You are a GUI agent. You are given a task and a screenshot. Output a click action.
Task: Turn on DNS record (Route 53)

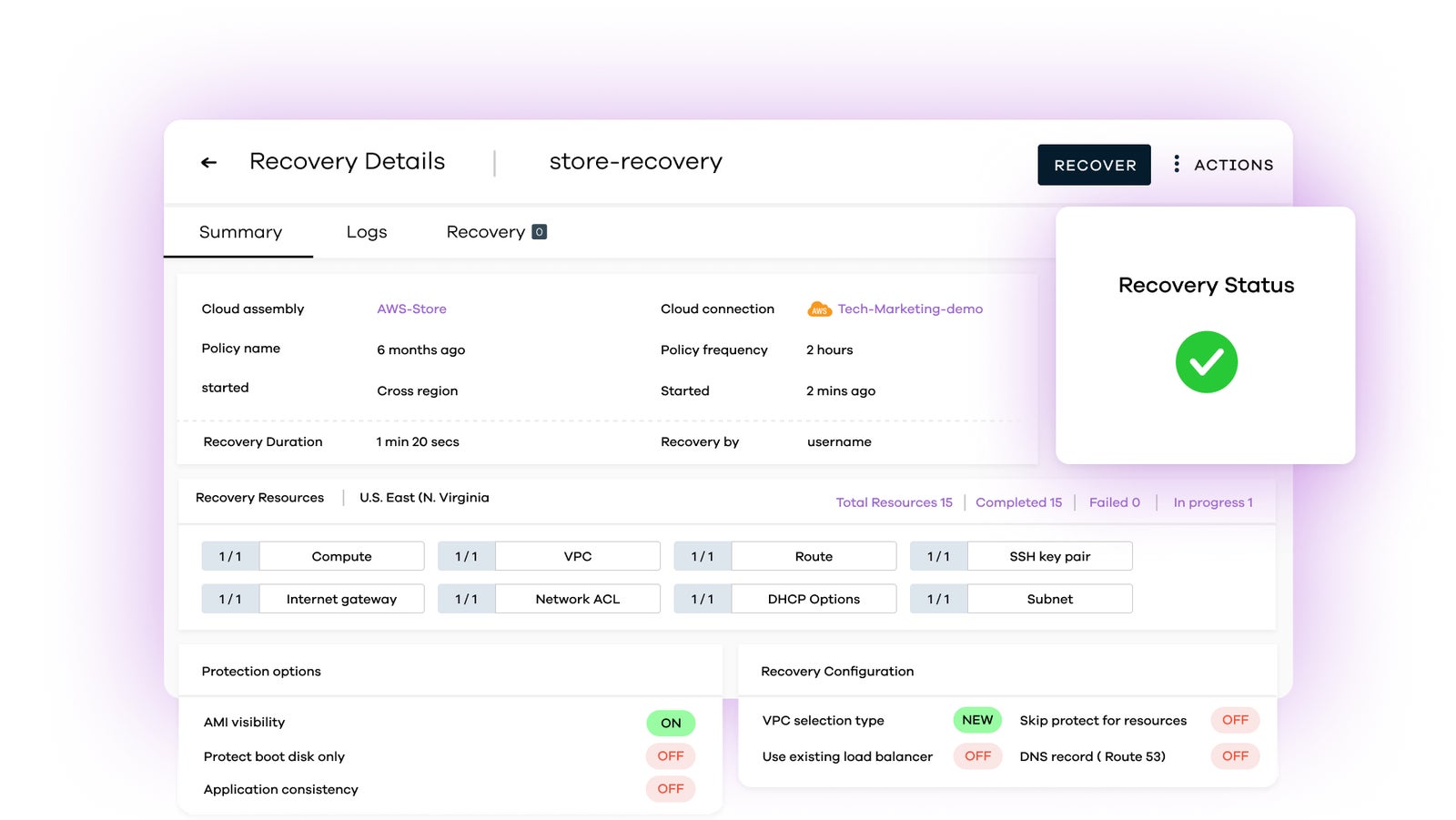click(x=1235, y=755)
